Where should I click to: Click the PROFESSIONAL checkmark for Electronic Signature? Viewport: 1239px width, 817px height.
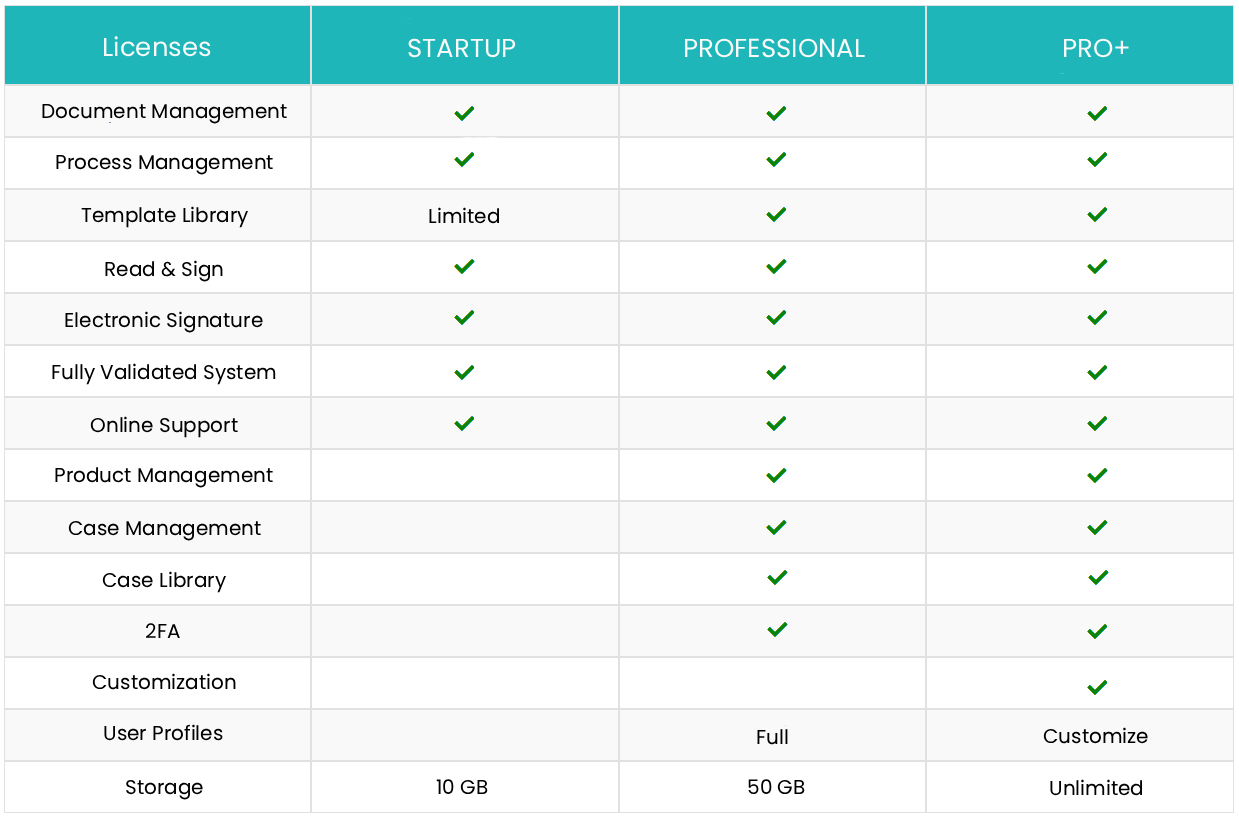pyautogui.click(x=776, y=318)
